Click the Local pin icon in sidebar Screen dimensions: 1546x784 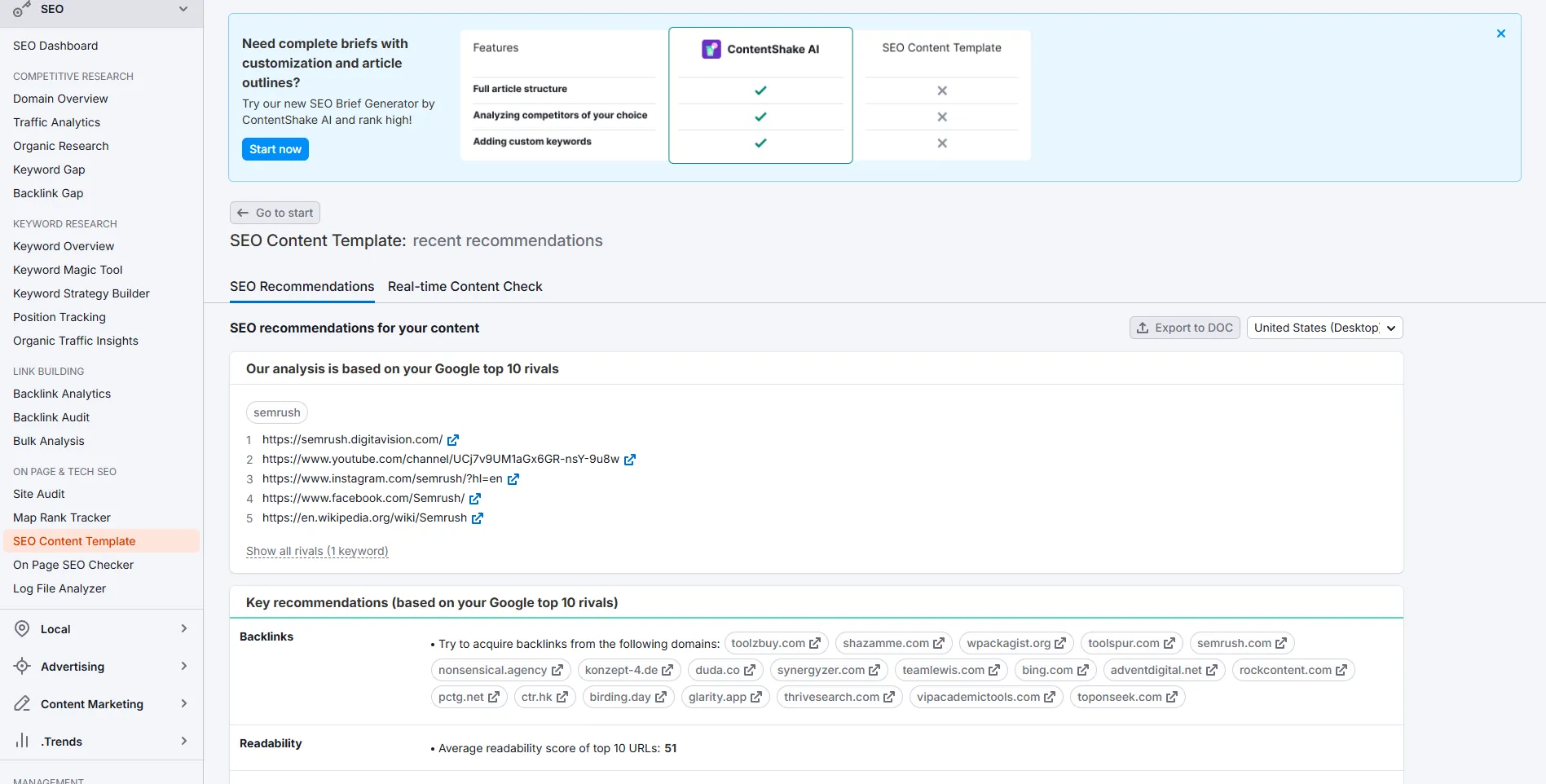coord(22,628)
